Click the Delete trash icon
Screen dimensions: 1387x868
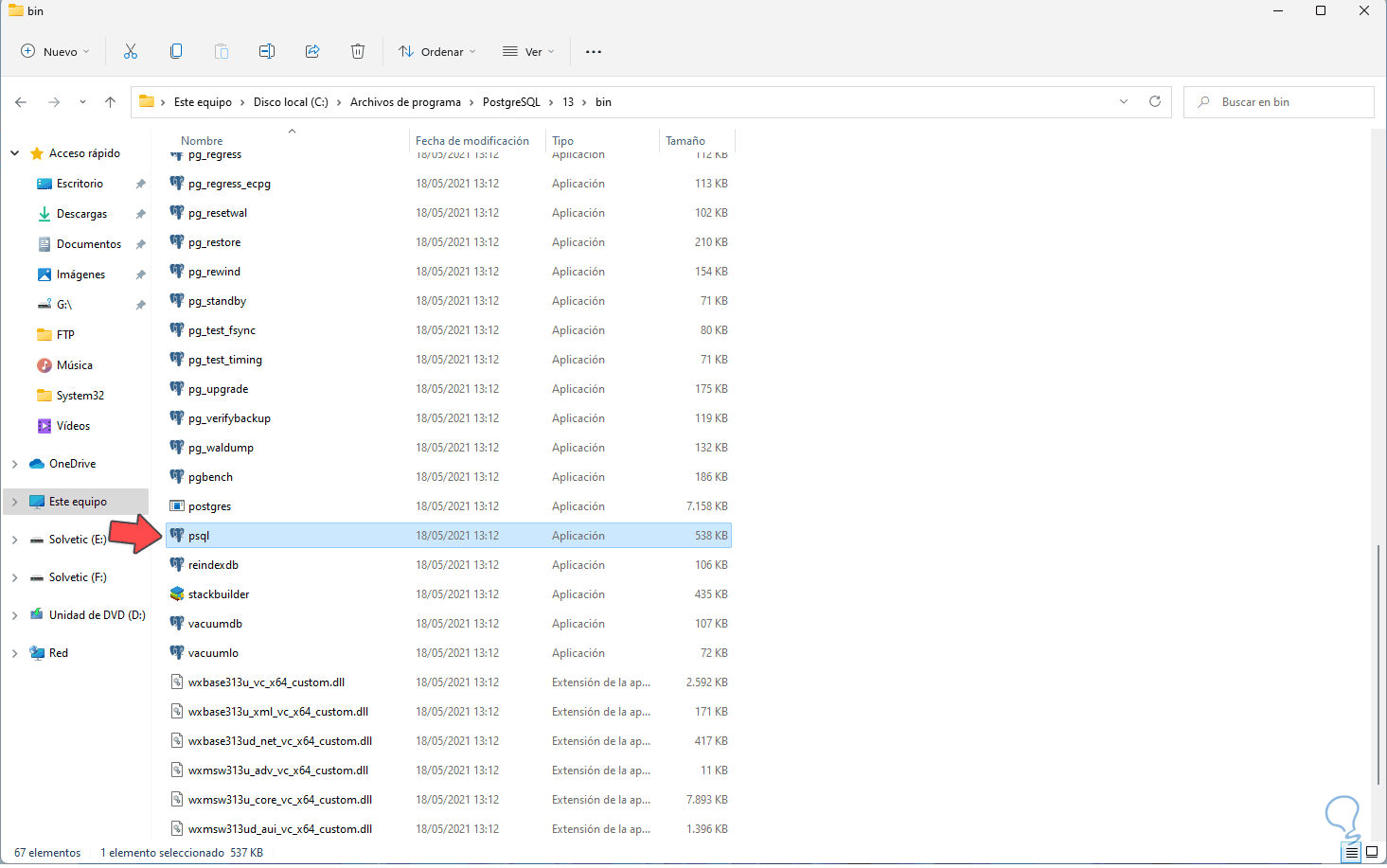pyautogui.click(x=358, y=51)
